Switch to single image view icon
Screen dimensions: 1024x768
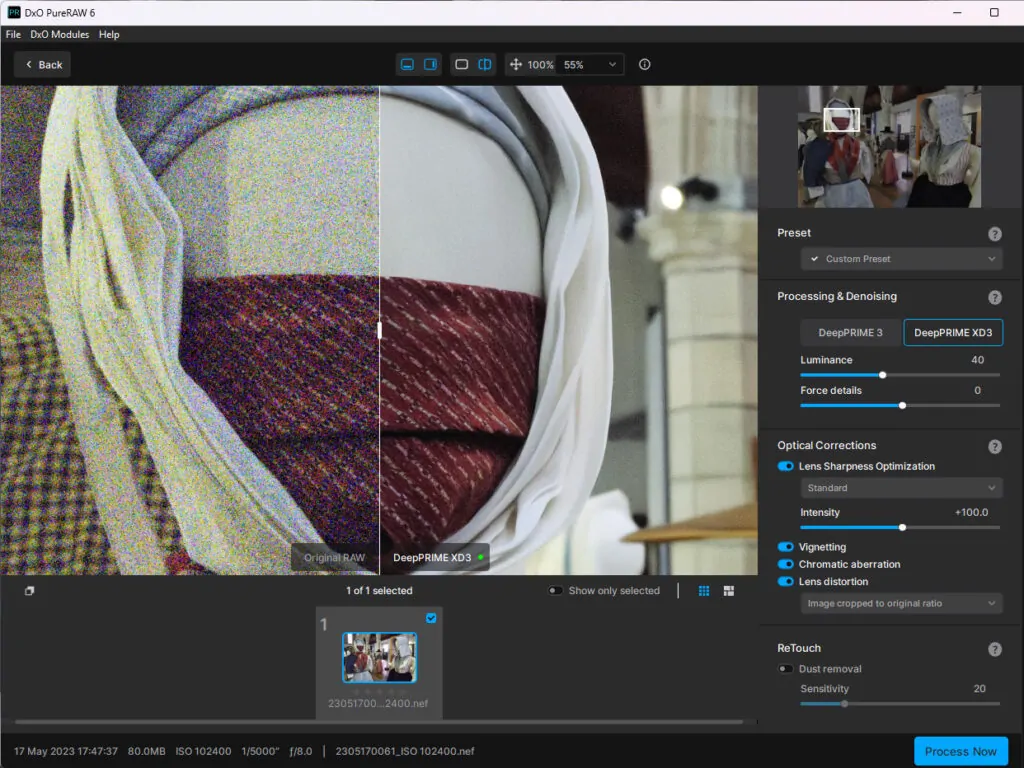(x=461, y=64)
